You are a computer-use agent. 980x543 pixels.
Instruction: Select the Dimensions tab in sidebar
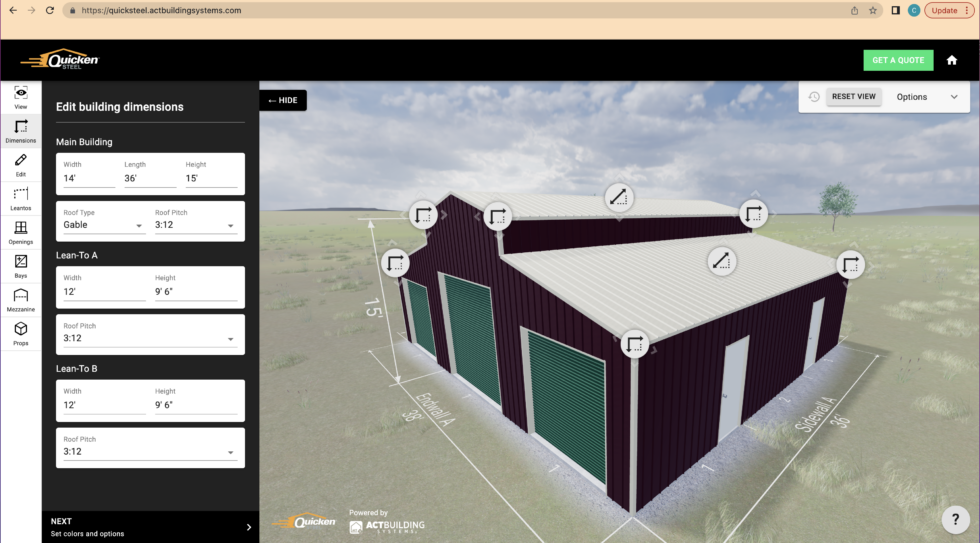[x=20, y=131]
